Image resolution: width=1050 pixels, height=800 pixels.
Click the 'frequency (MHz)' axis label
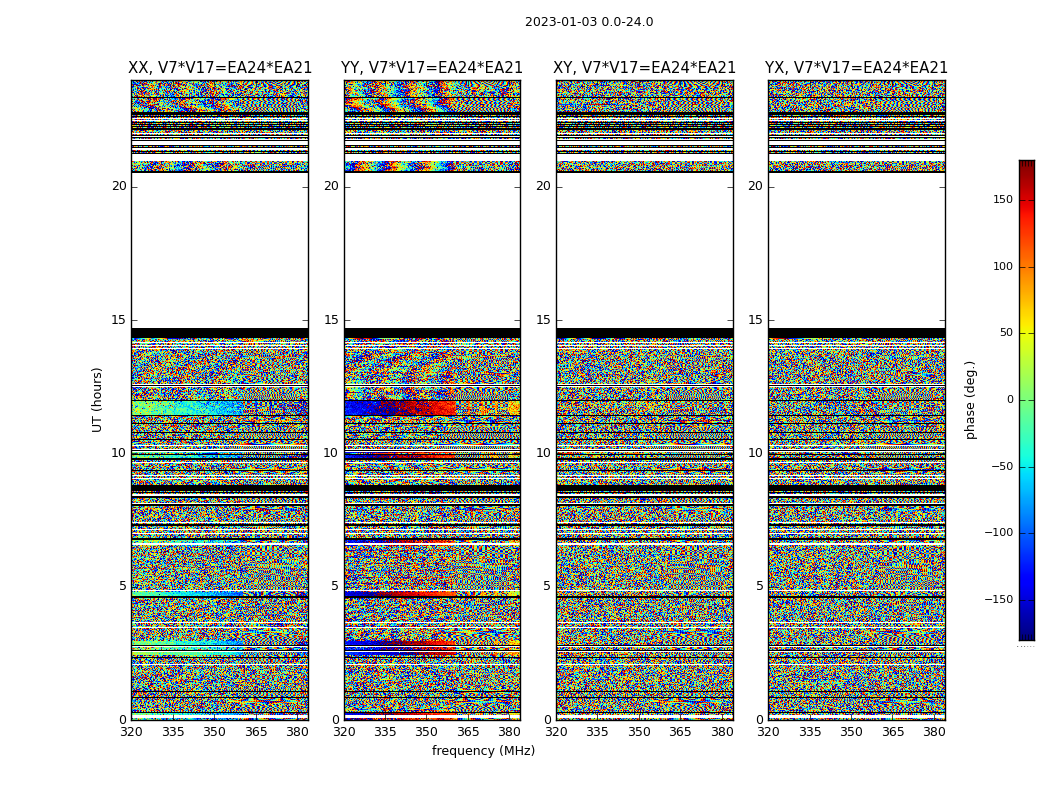483,750
